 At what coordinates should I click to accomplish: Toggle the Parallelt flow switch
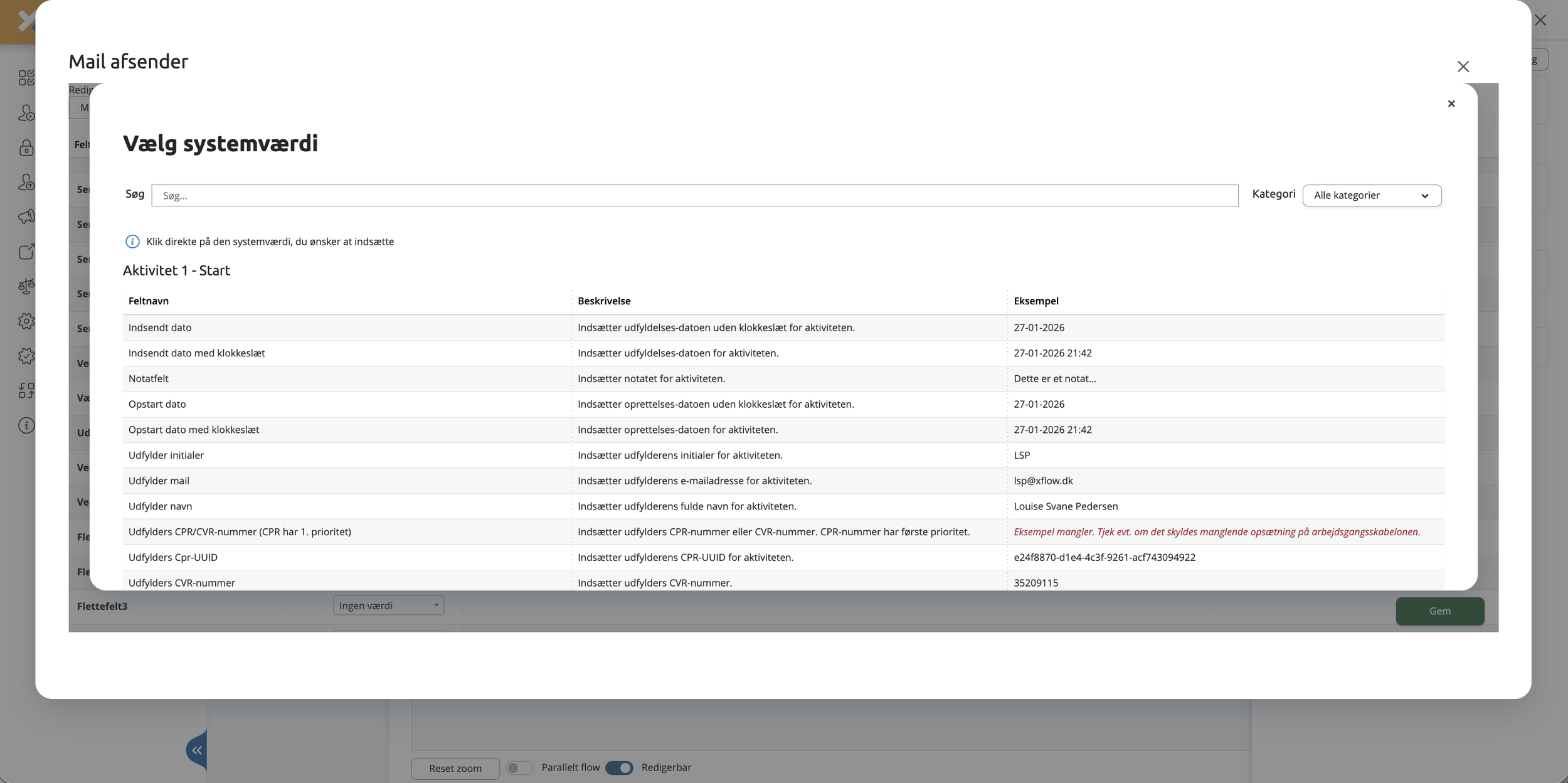[519, 768]
